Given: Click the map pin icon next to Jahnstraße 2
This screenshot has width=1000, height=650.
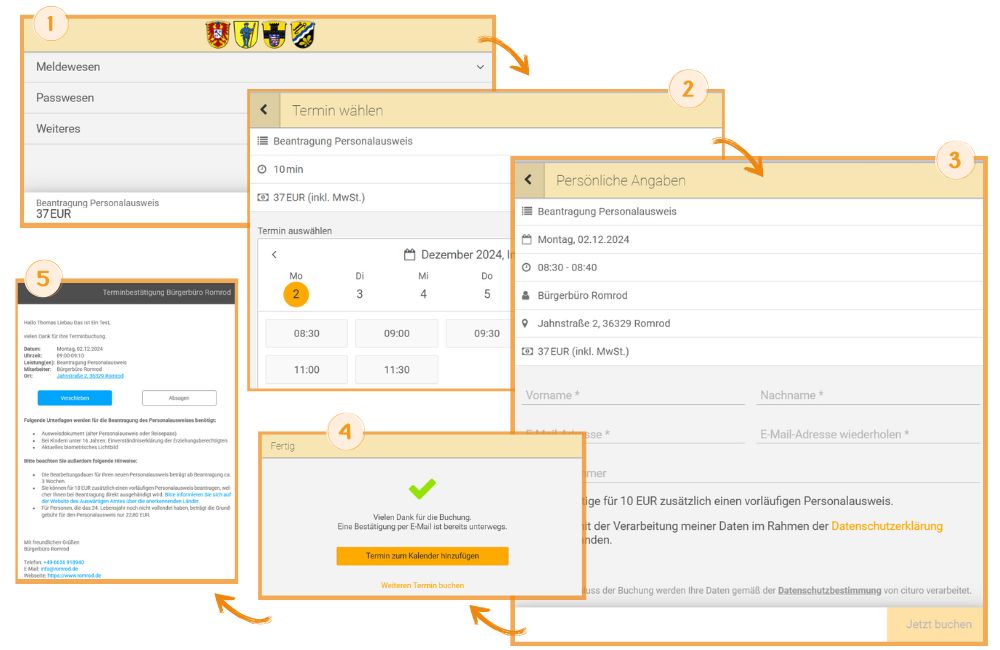Looking at the screenshot, I should pos(525,323).
